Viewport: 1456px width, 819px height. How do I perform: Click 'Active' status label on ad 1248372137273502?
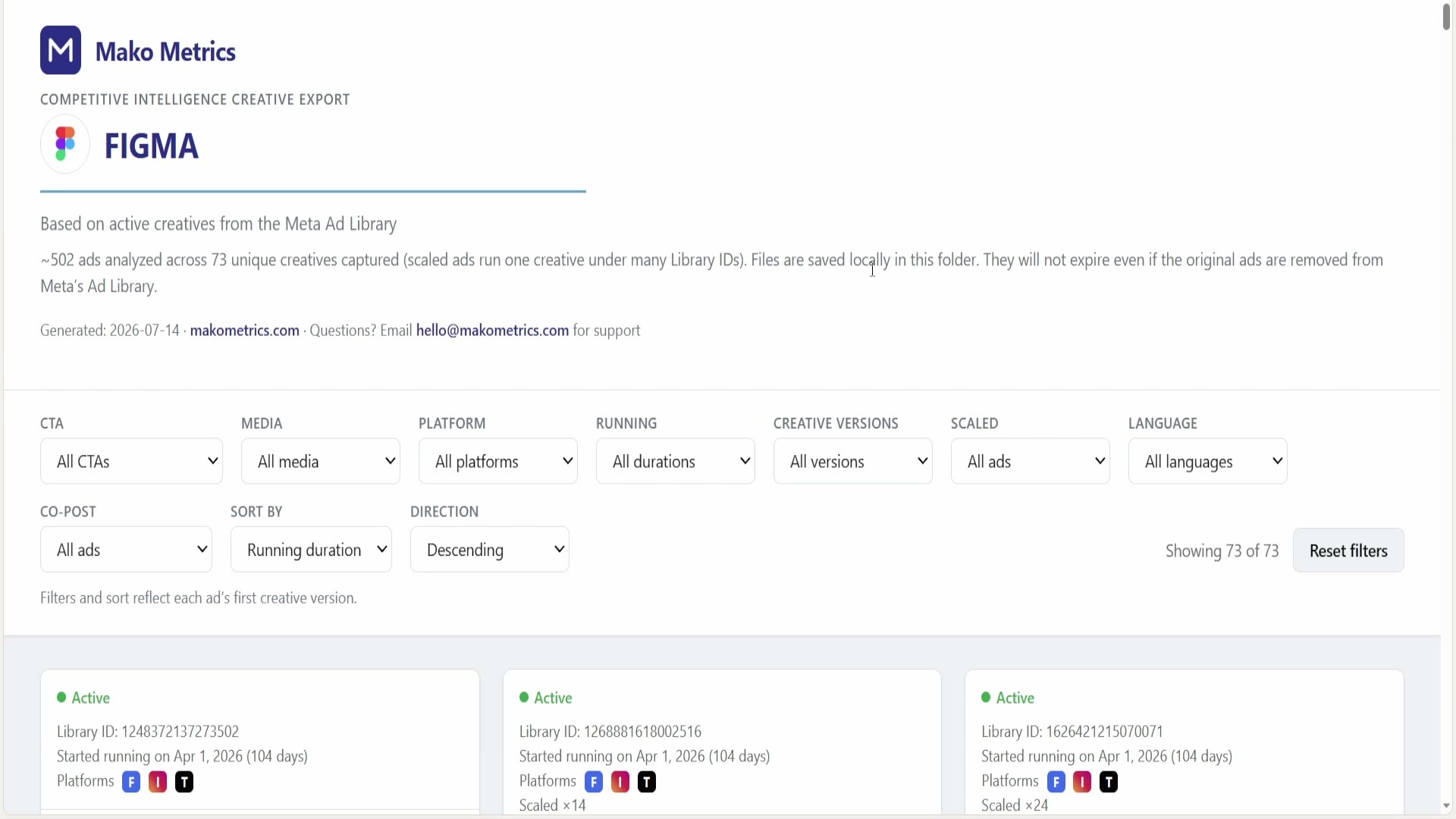pyautogui.click(x=91, y=698)
